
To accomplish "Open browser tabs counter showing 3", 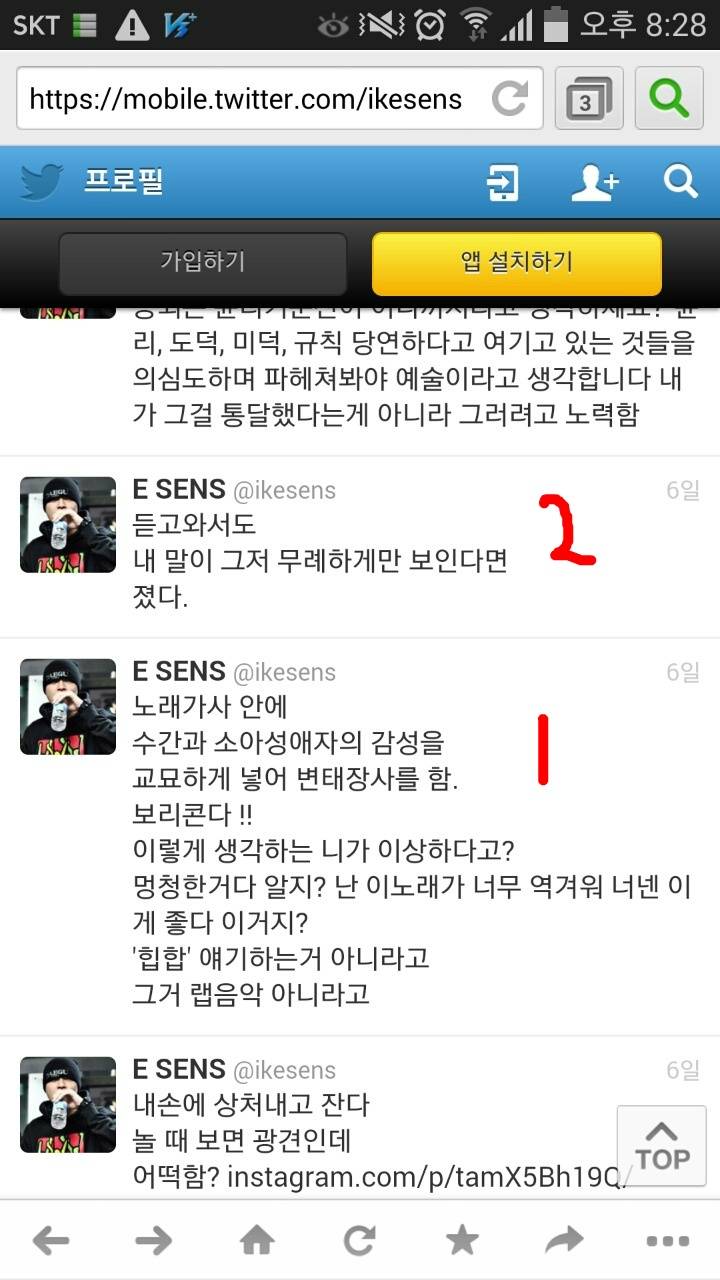I will pos(588,98).
